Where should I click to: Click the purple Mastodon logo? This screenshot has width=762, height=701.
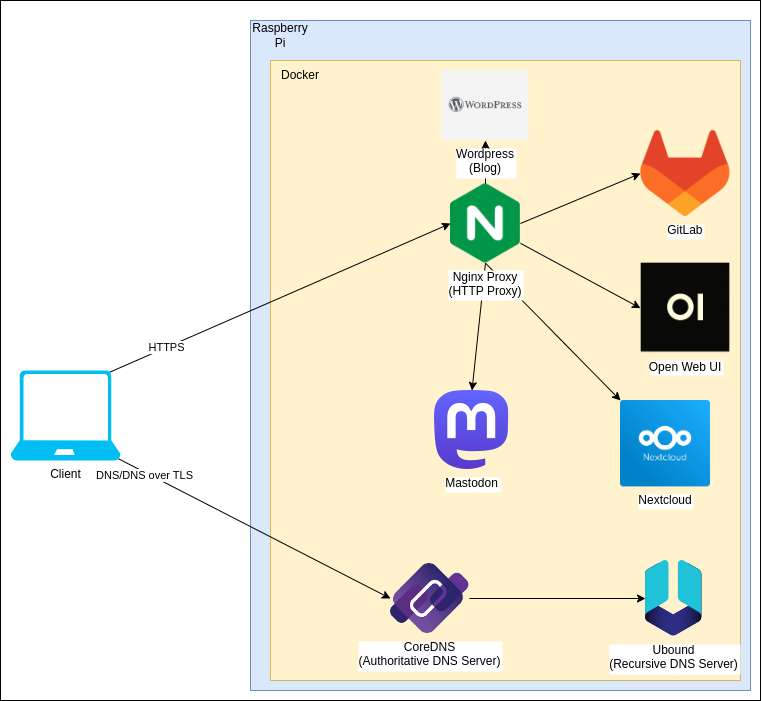pos(471,429)
